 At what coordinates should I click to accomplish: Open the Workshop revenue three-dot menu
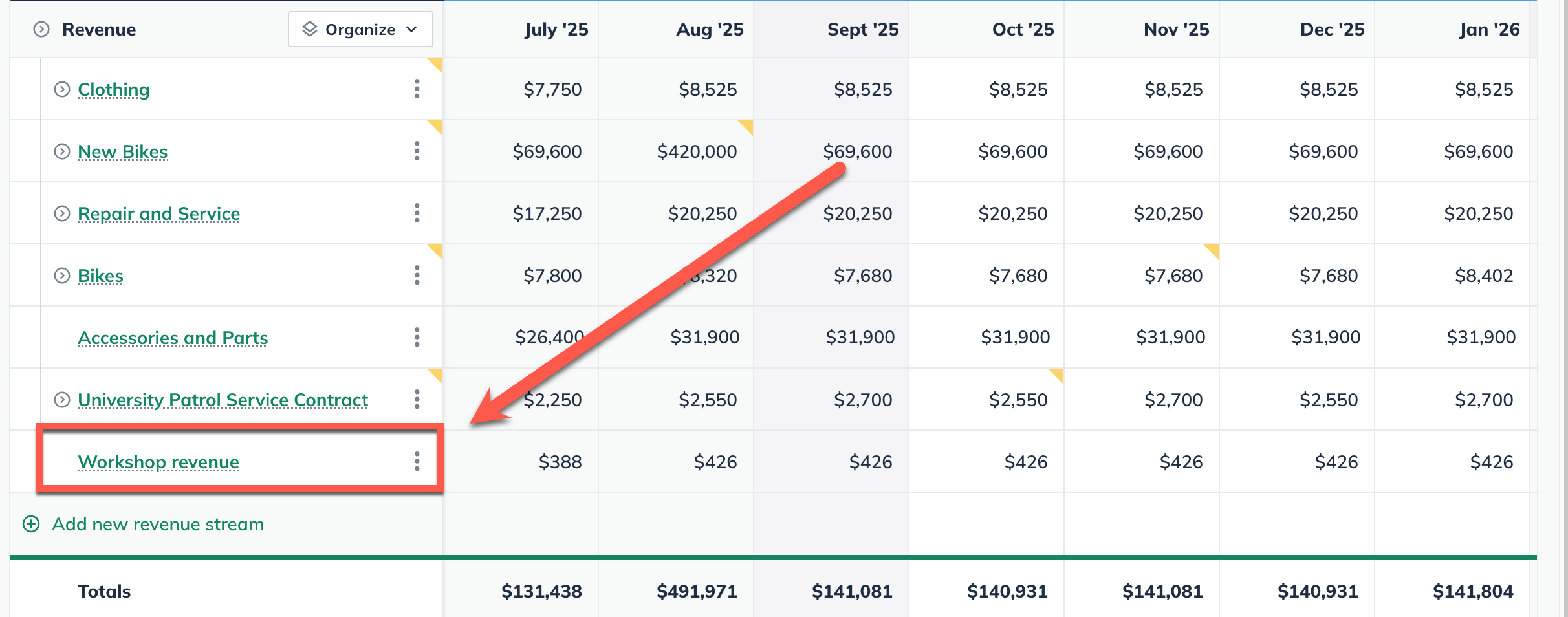[417, 461]
